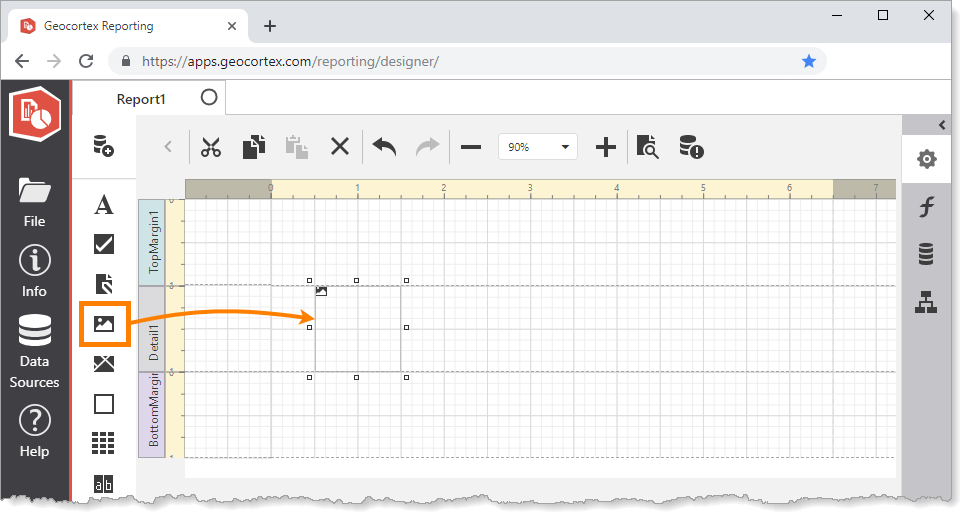This screenshot has height=512, width=966.
Task: Select the Label (A) tool
Action: (x=104, y=205)
